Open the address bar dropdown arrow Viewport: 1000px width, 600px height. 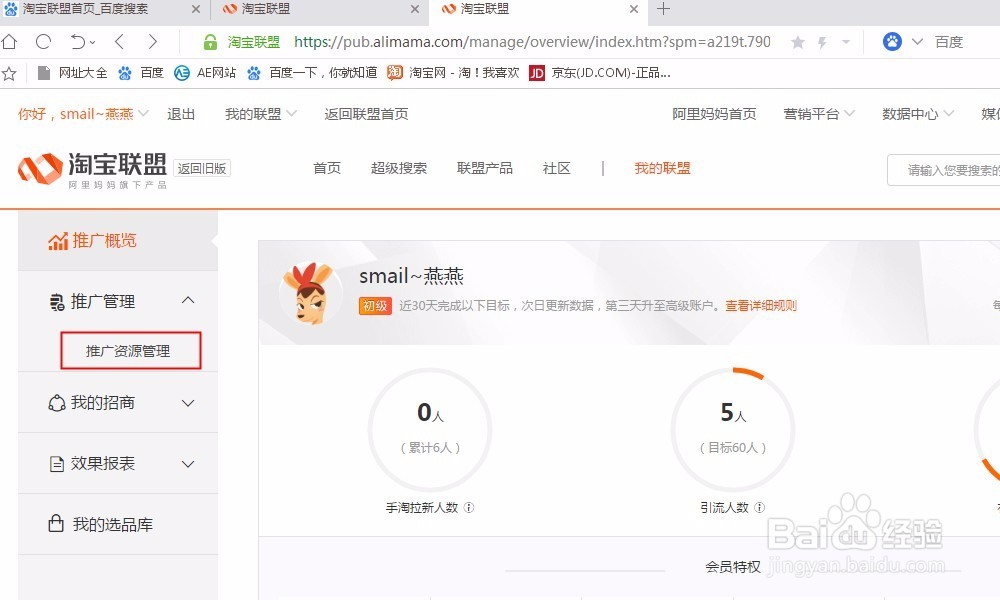tap(846, 42)
